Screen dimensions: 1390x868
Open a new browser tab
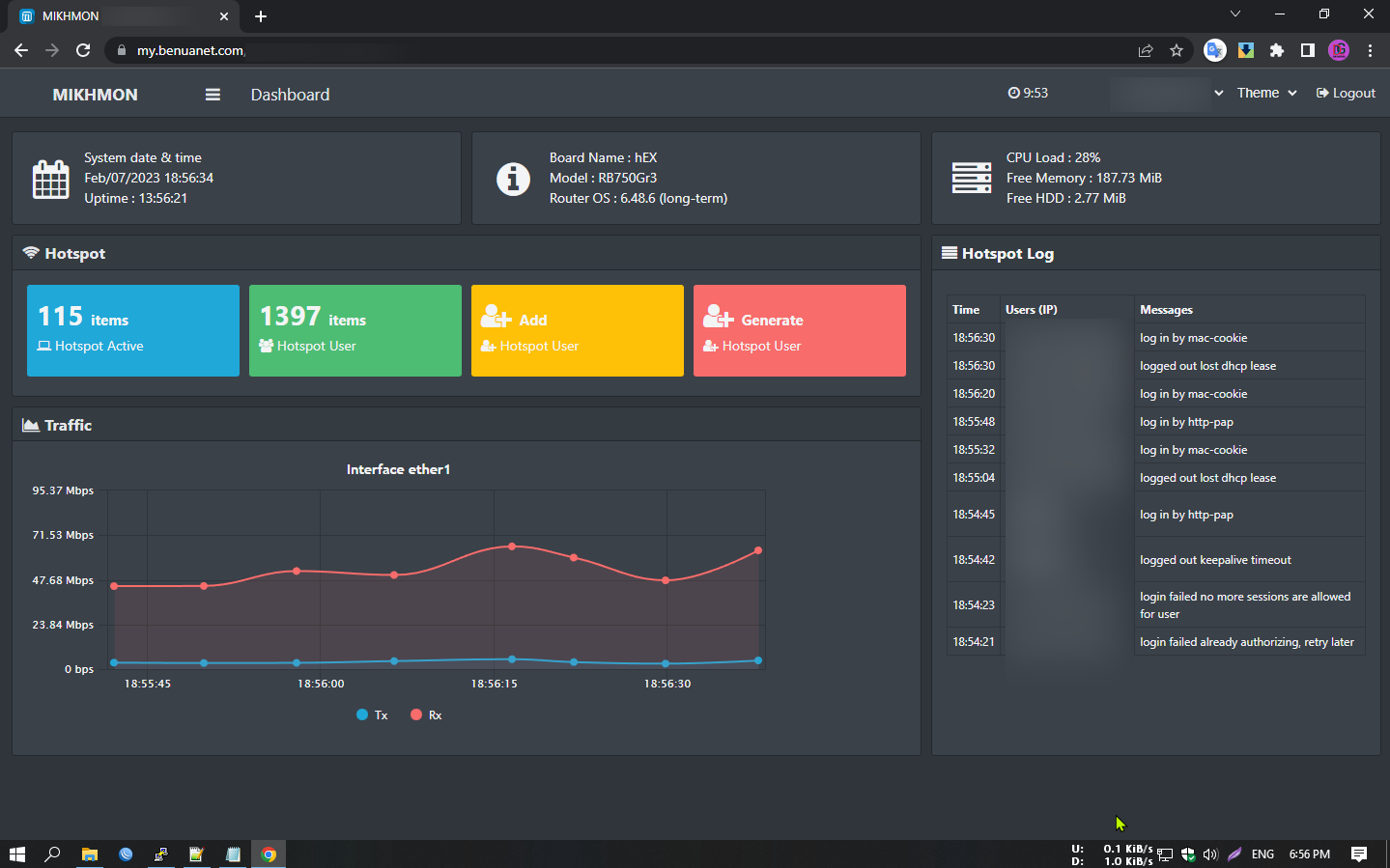point(261,16)
